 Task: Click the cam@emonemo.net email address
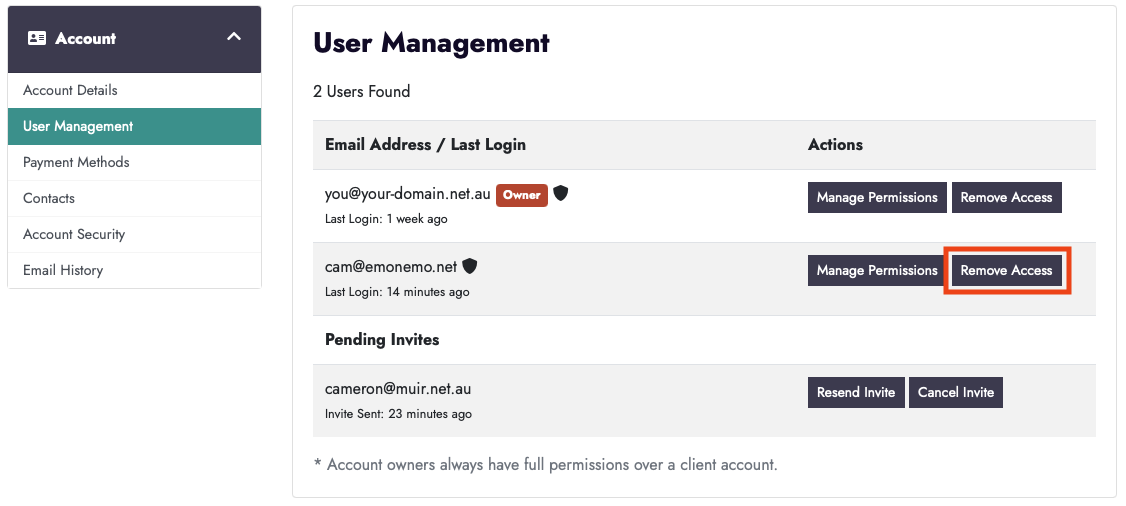point(391,267)
